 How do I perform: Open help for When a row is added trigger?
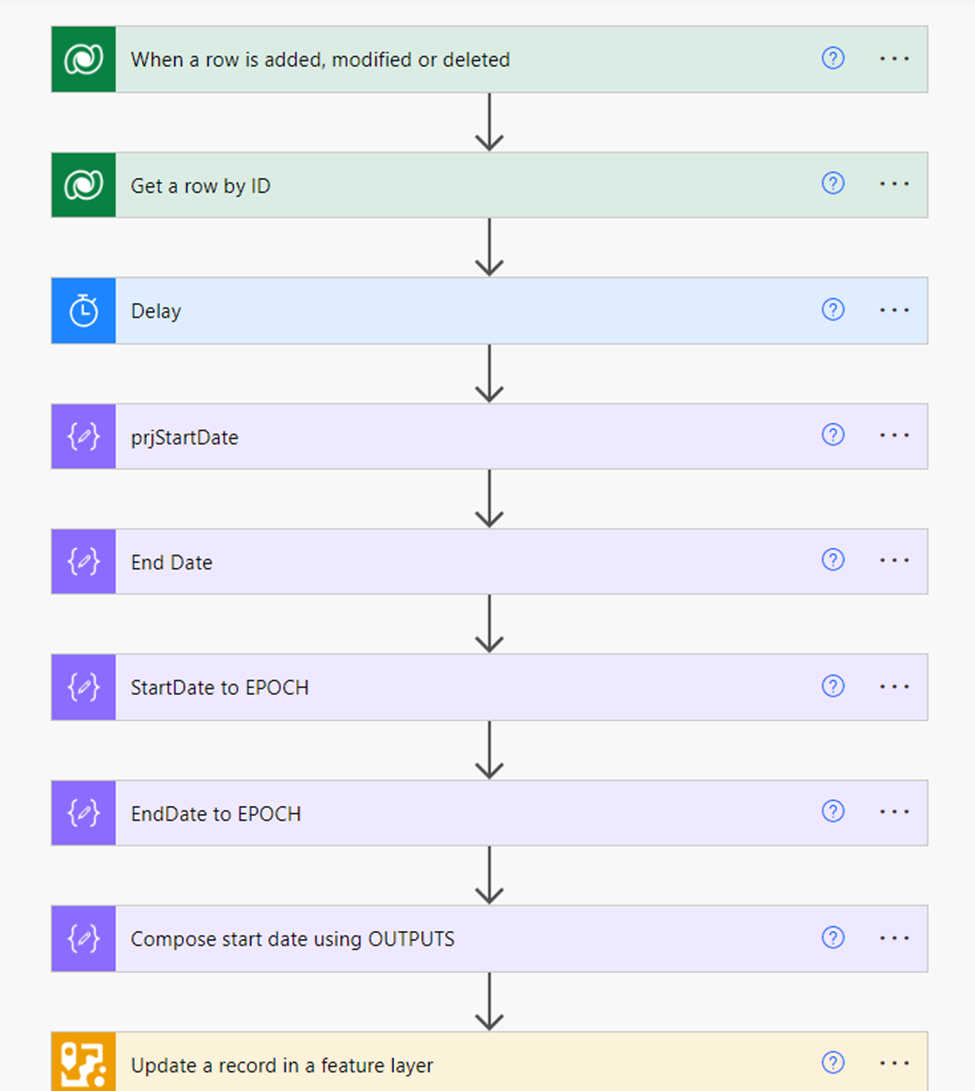[x=833, y=59]
